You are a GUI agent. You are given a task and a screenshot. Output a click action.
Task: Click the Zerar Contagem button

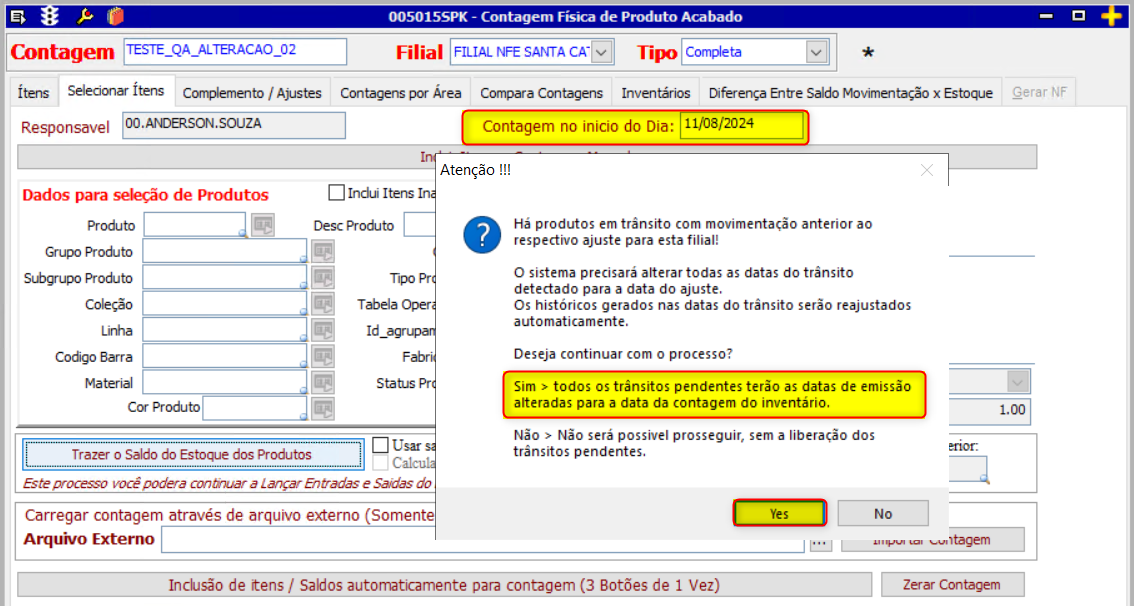pos(952,584)
